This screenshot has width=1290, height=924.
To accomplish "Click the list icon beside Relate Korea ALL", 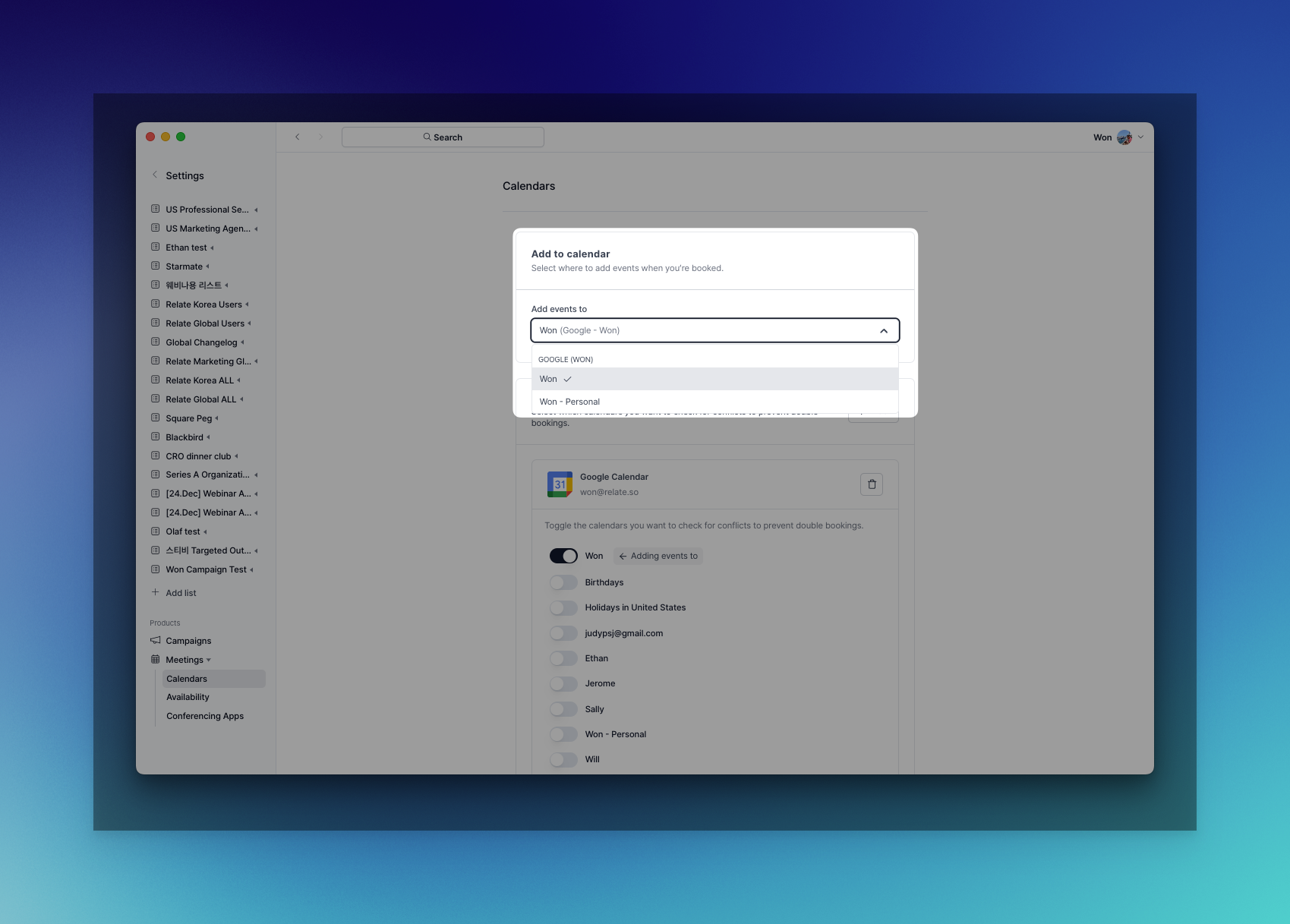I will [x=155, y=380].
